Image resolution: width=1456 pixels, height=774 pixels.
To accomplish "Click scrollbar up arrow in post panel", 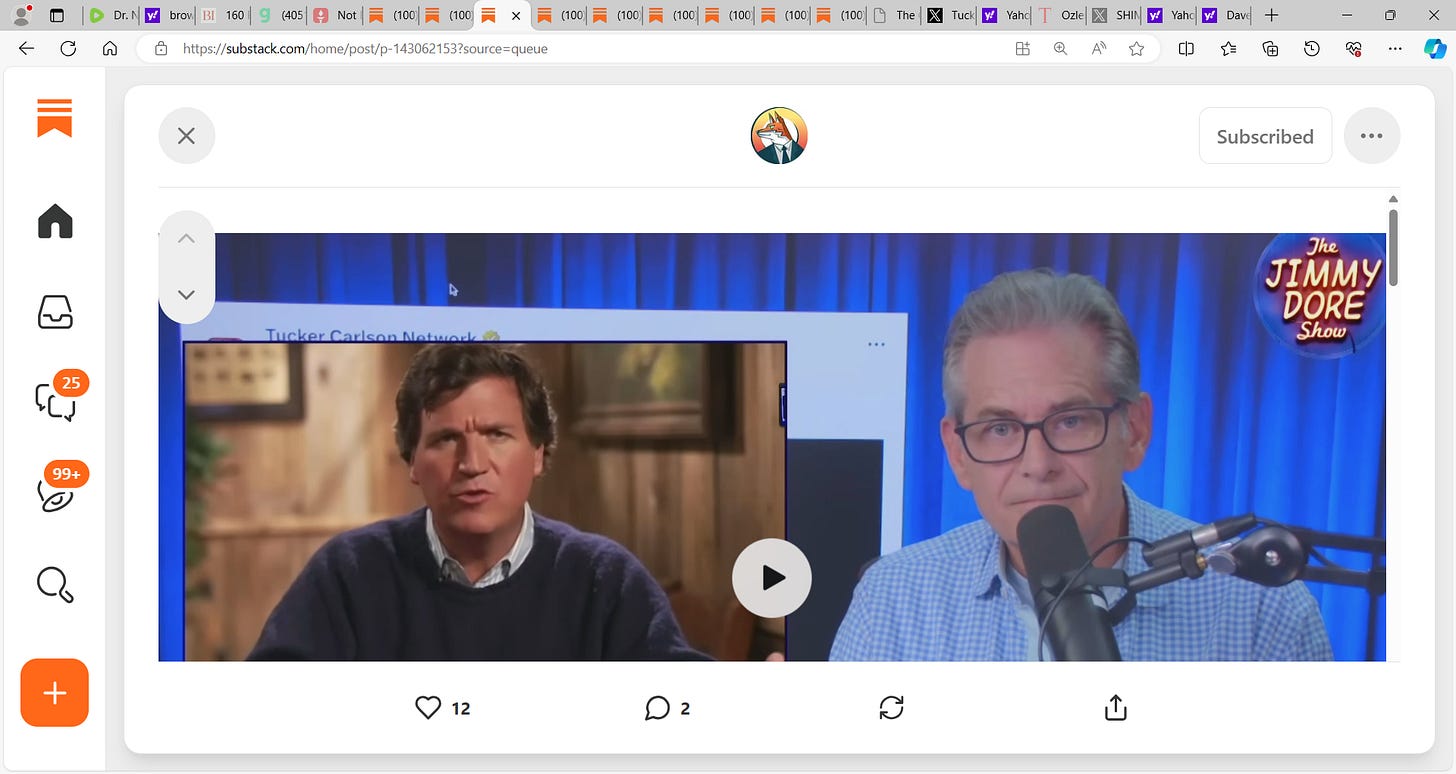I will 1393,200.
